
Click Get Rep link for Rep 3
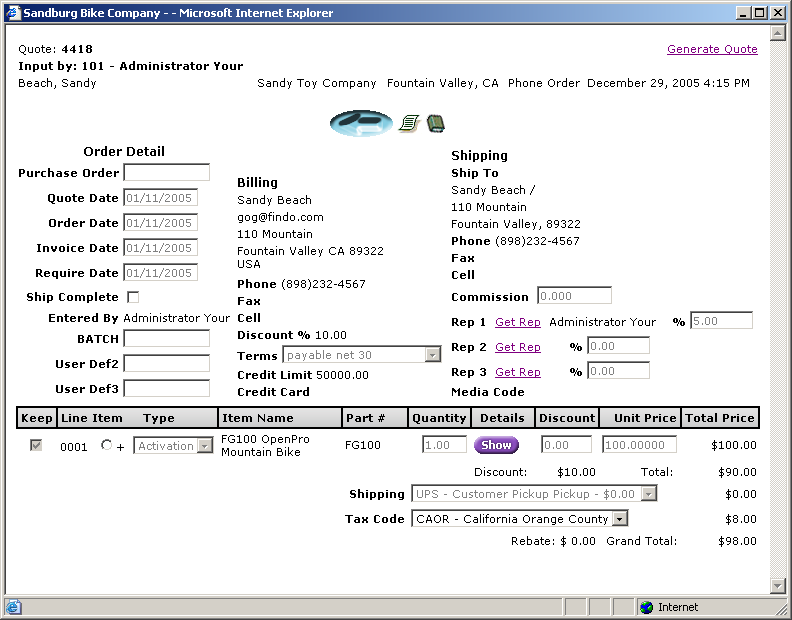click(517, 372)
